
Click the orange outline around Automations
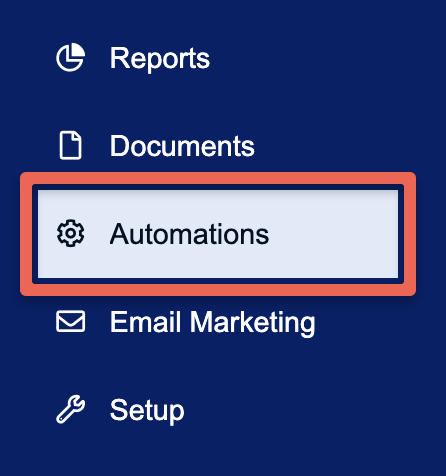(218, 178)
